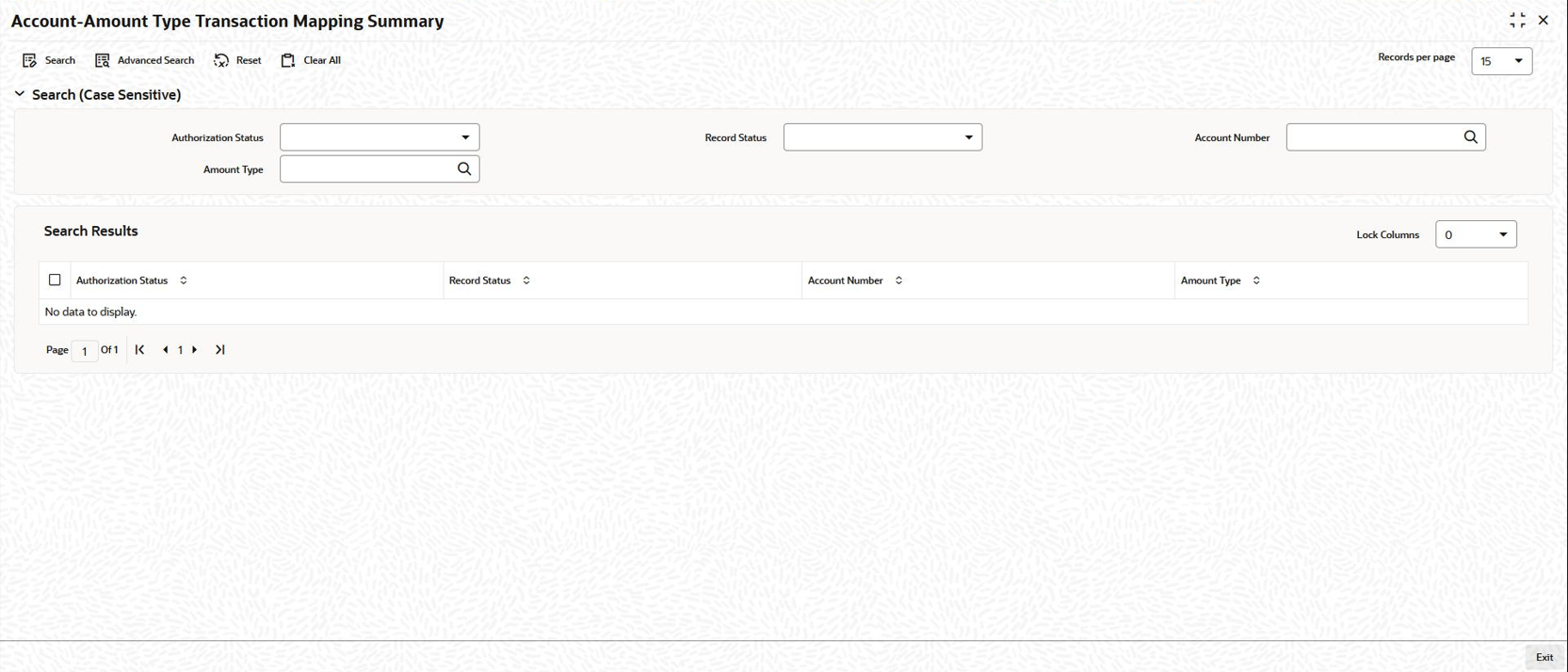
Task: Go to the previous results page
Action: tap(166, 350)
